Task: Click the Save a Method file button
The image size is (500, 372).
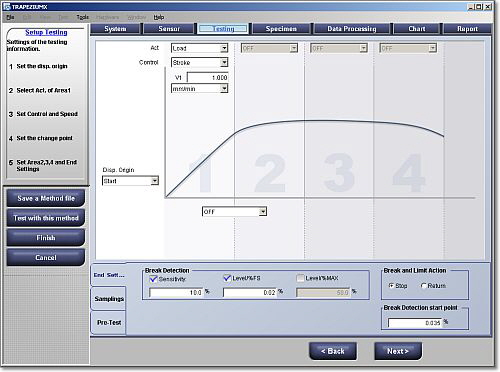Action: coord(46,198)
